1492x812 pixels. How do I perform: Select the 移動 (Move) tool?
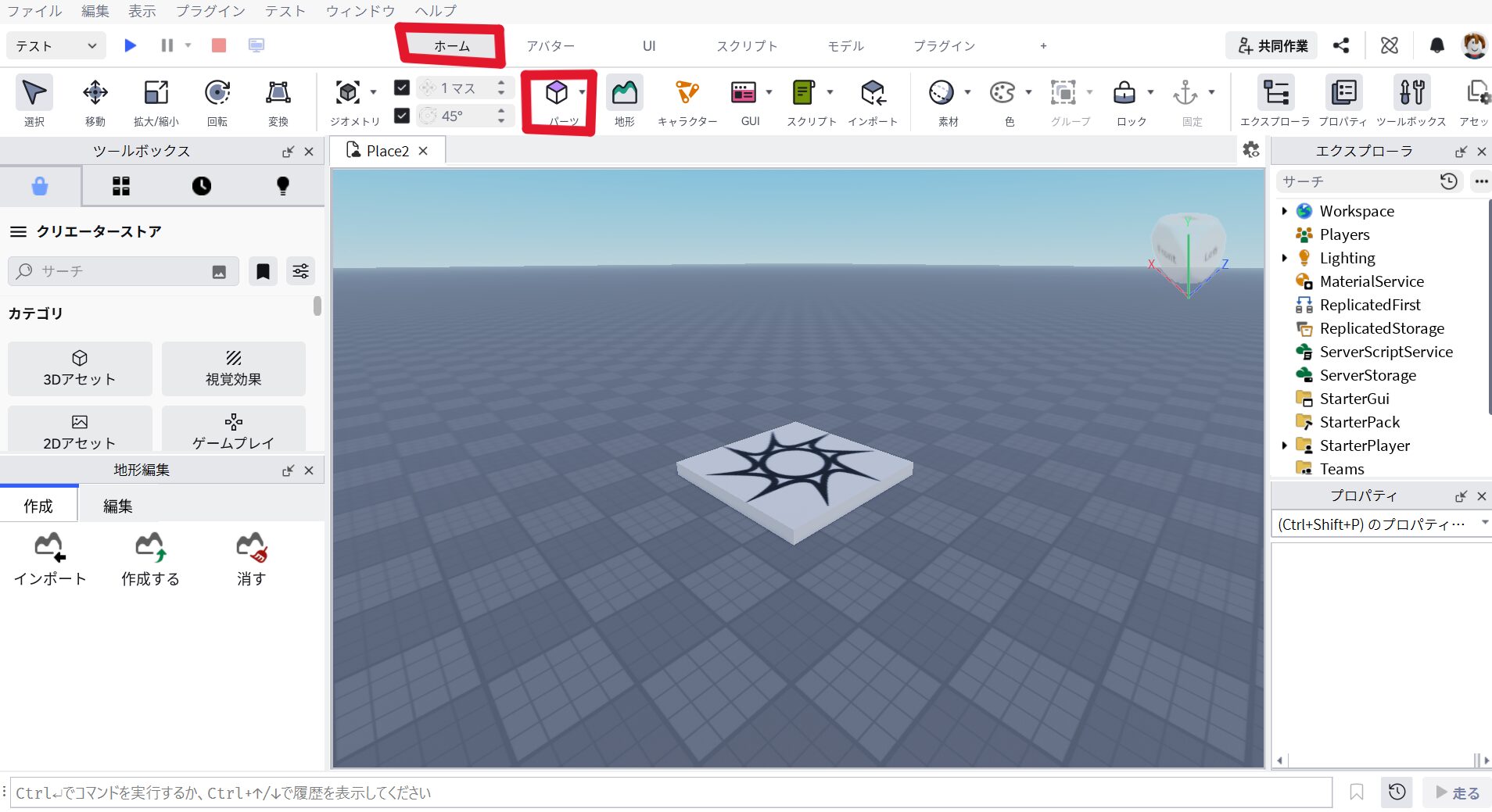95,102
